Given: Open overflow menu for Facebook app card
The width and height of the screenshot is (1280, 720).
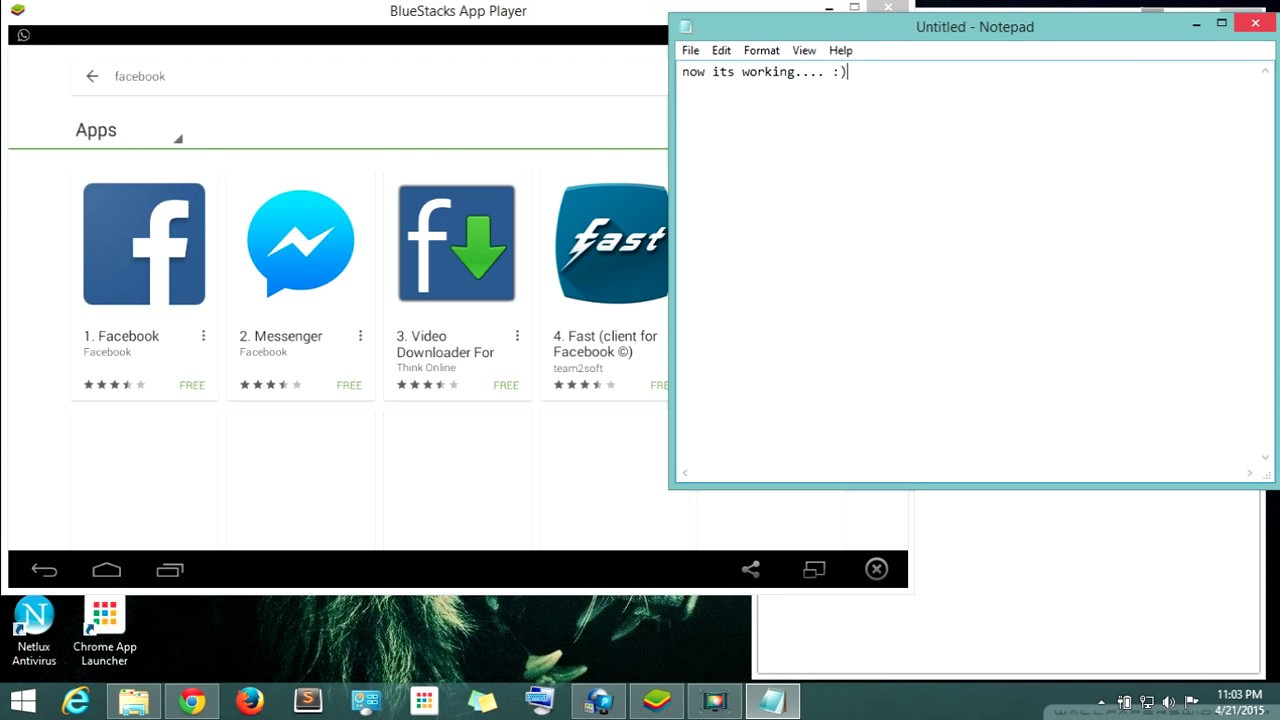Looking at the screenshot, I should click(203, 336).
